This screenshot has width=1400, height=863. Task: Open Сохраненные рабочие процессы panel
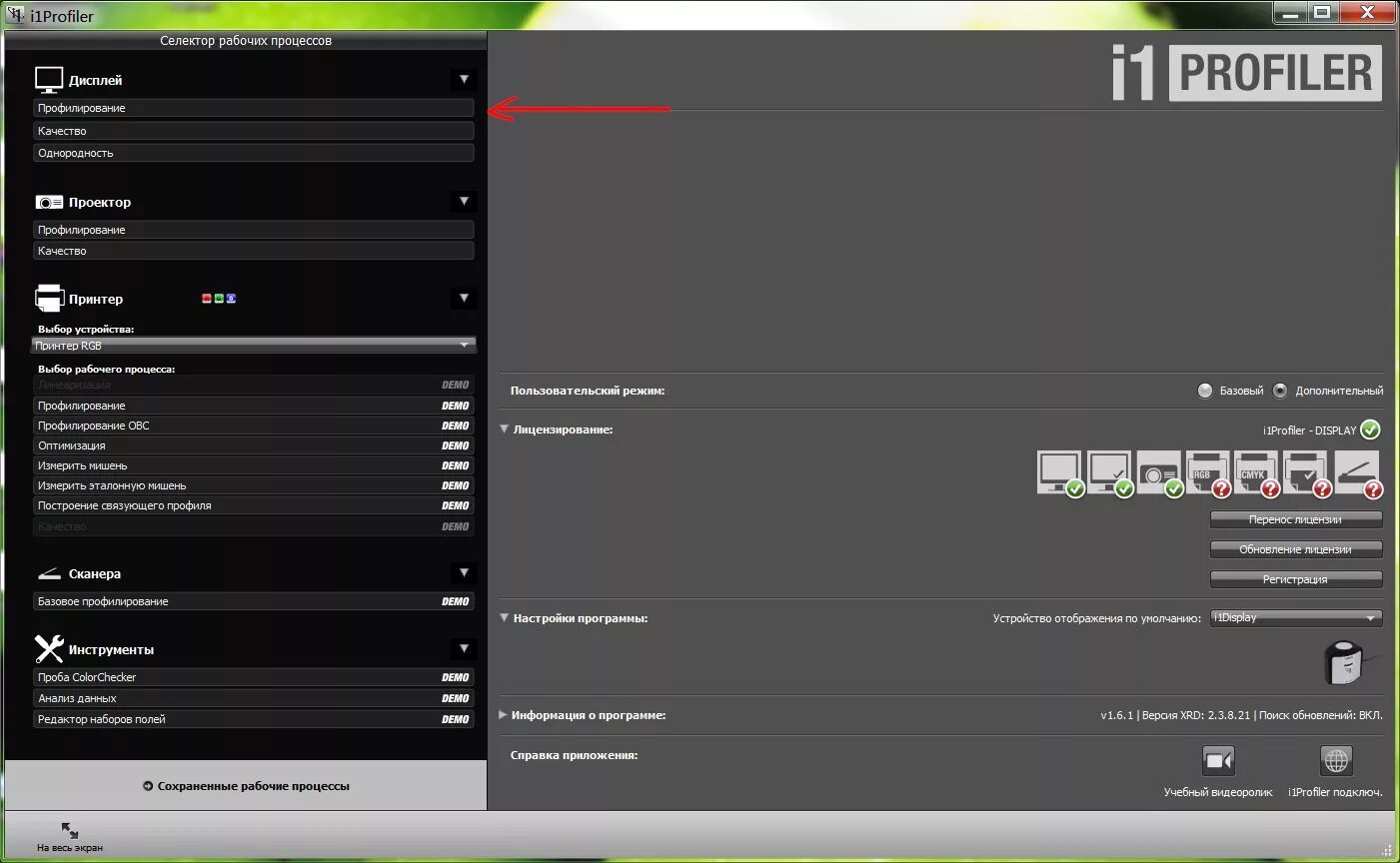pyautogui.click(x=246, y=786)
